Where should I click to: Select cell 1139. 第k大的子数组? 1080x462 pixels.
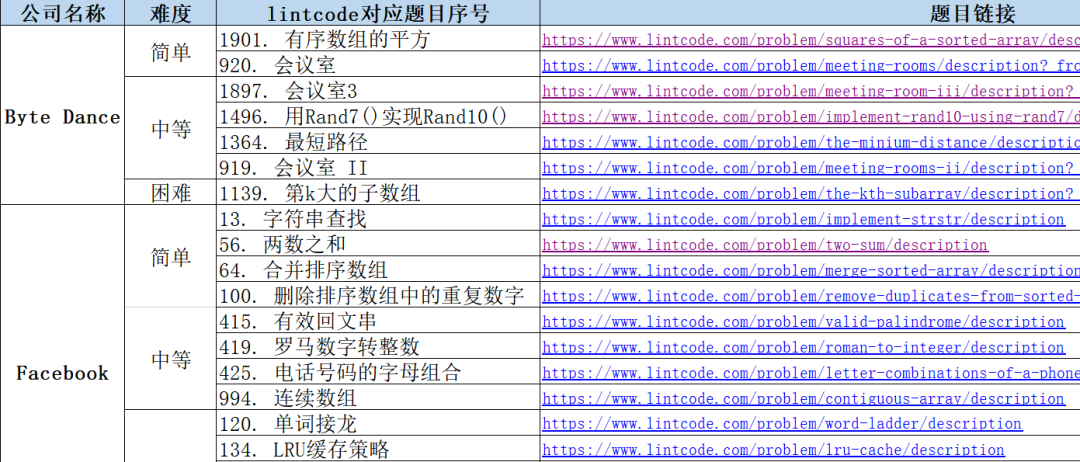(378, 193)
